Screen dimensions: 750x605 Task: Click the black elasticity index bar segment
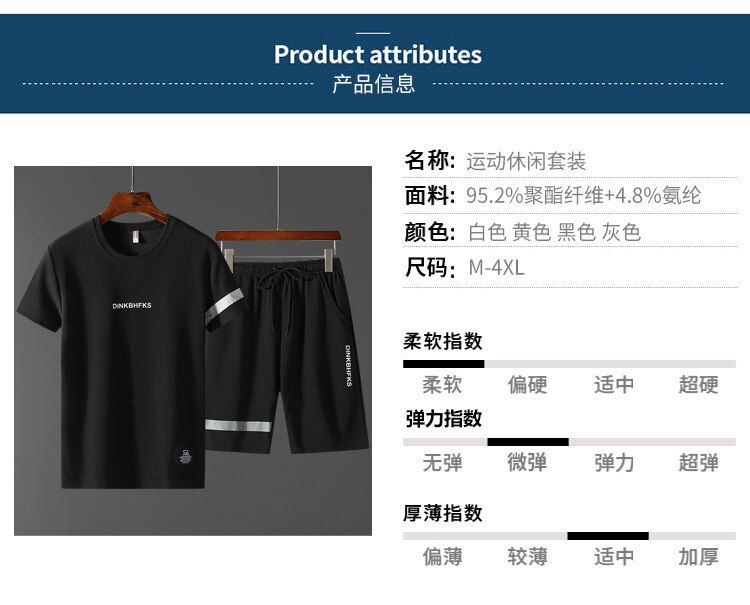[528, 442]
